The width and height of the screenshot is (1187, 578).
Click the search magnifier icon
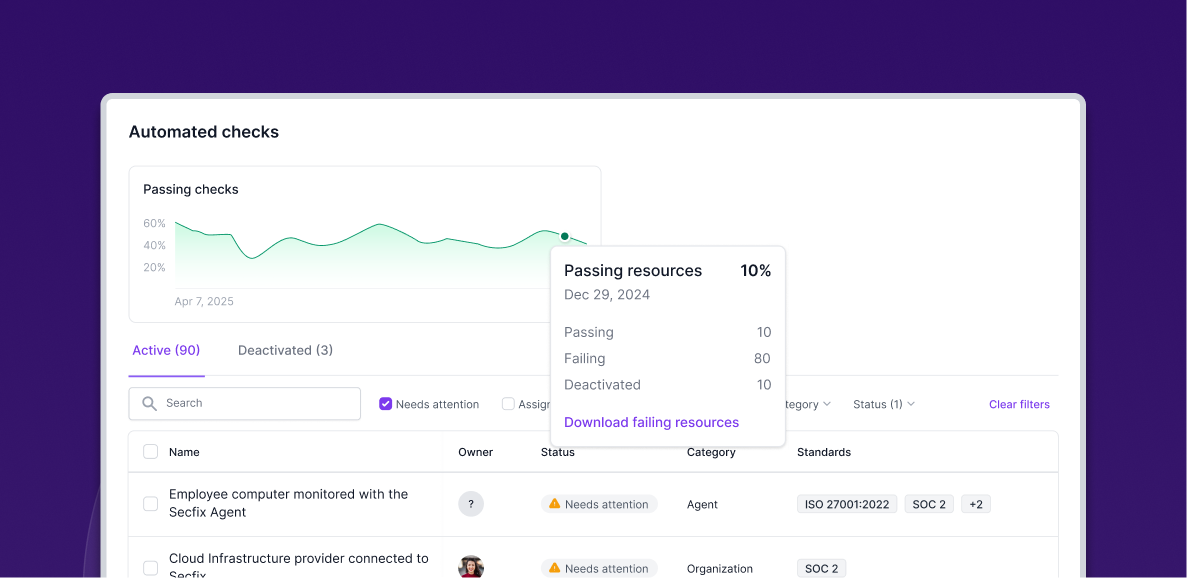click(x=149, y=403)
